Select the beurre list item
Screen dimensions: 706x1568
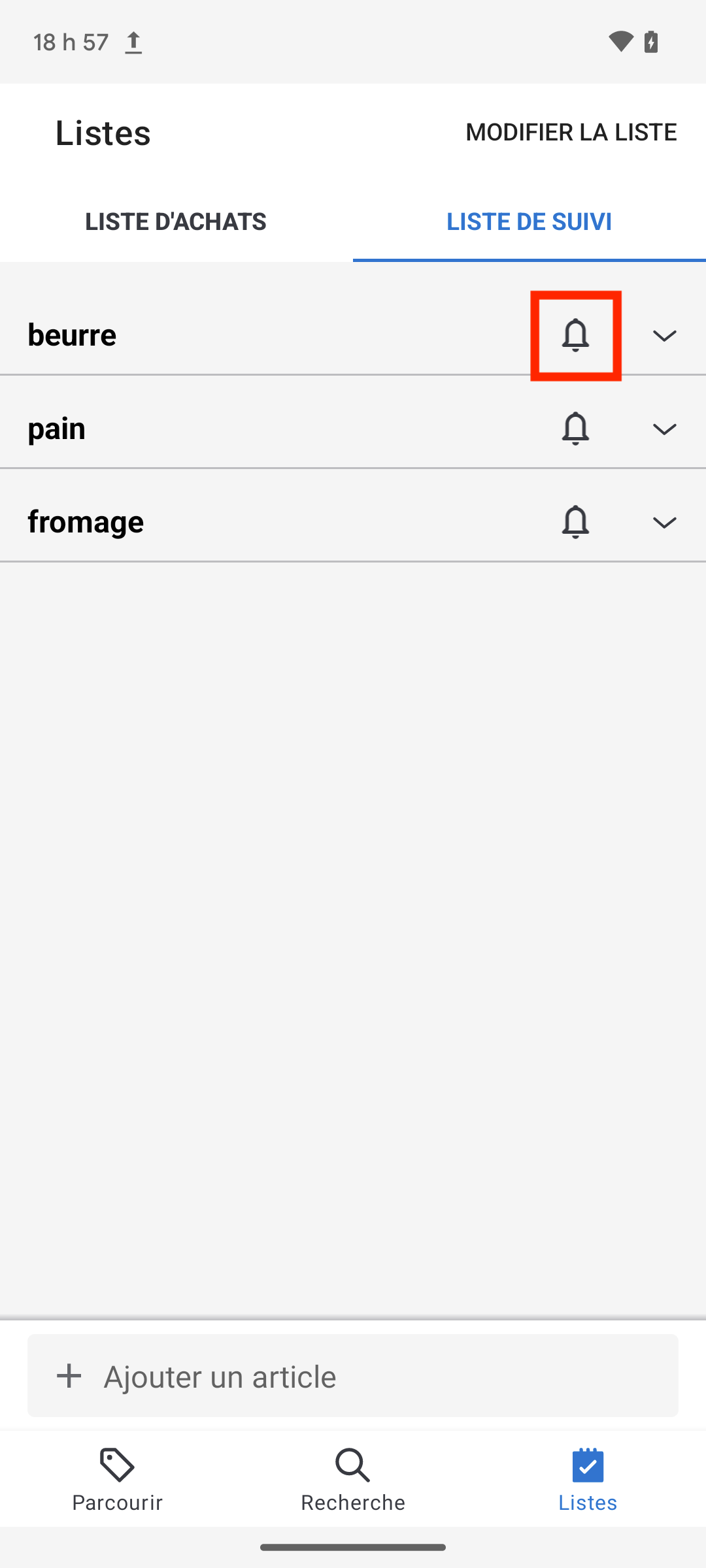click(x=353, y=335)
